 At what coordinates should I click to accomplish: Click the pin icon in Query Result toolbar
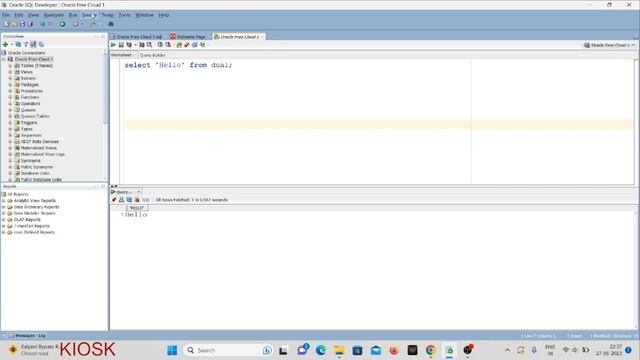click(114, 200)
